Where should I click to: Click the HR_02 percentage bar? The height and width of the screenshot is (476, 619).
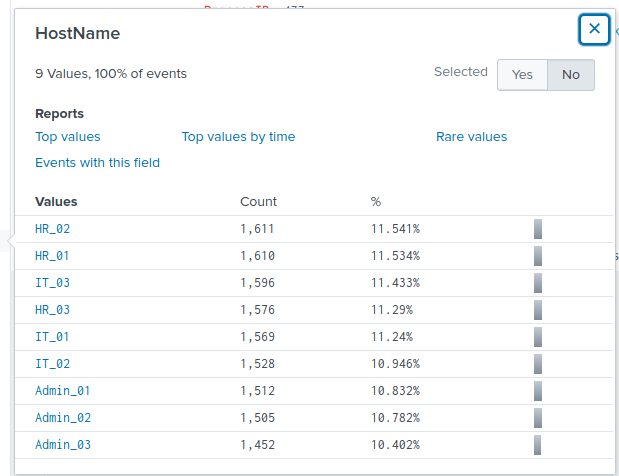538,229
